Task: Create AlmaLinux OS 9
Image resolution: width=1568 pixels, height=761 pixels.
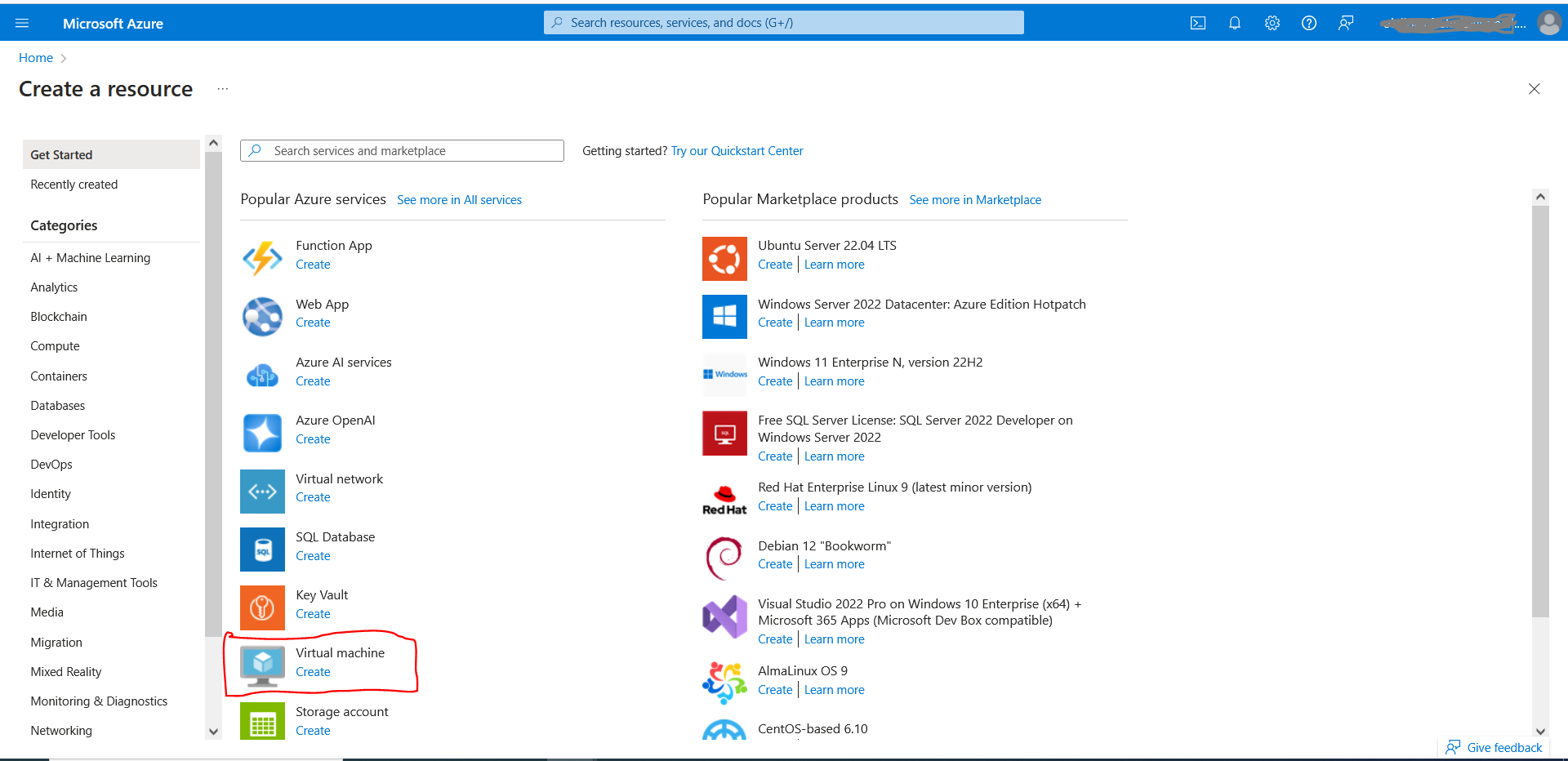Action: [x=775, y=690]
